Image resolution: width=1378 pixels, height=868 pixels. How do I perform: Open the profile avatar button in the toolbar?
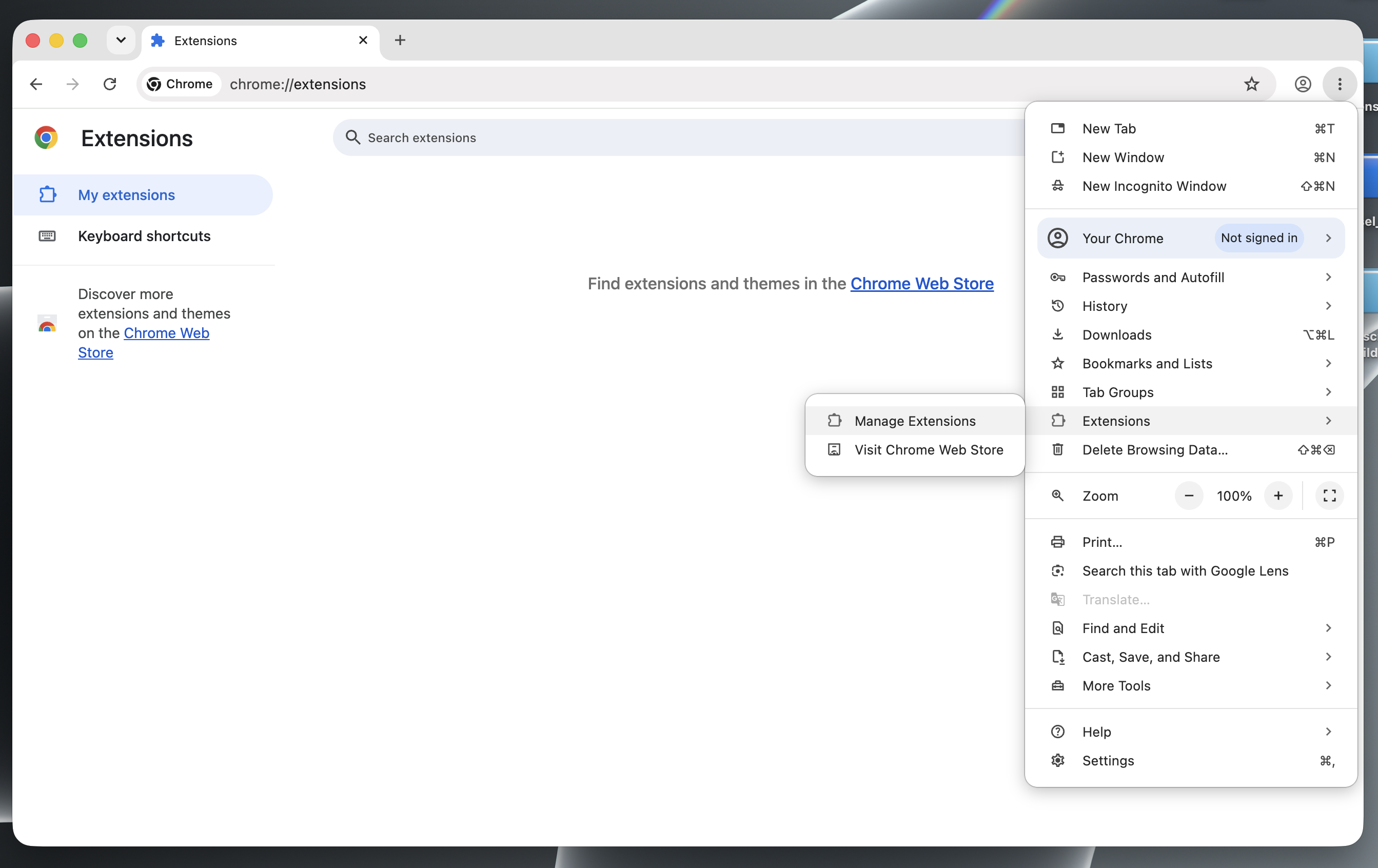pyautogui.click(x=1303, y=84)
